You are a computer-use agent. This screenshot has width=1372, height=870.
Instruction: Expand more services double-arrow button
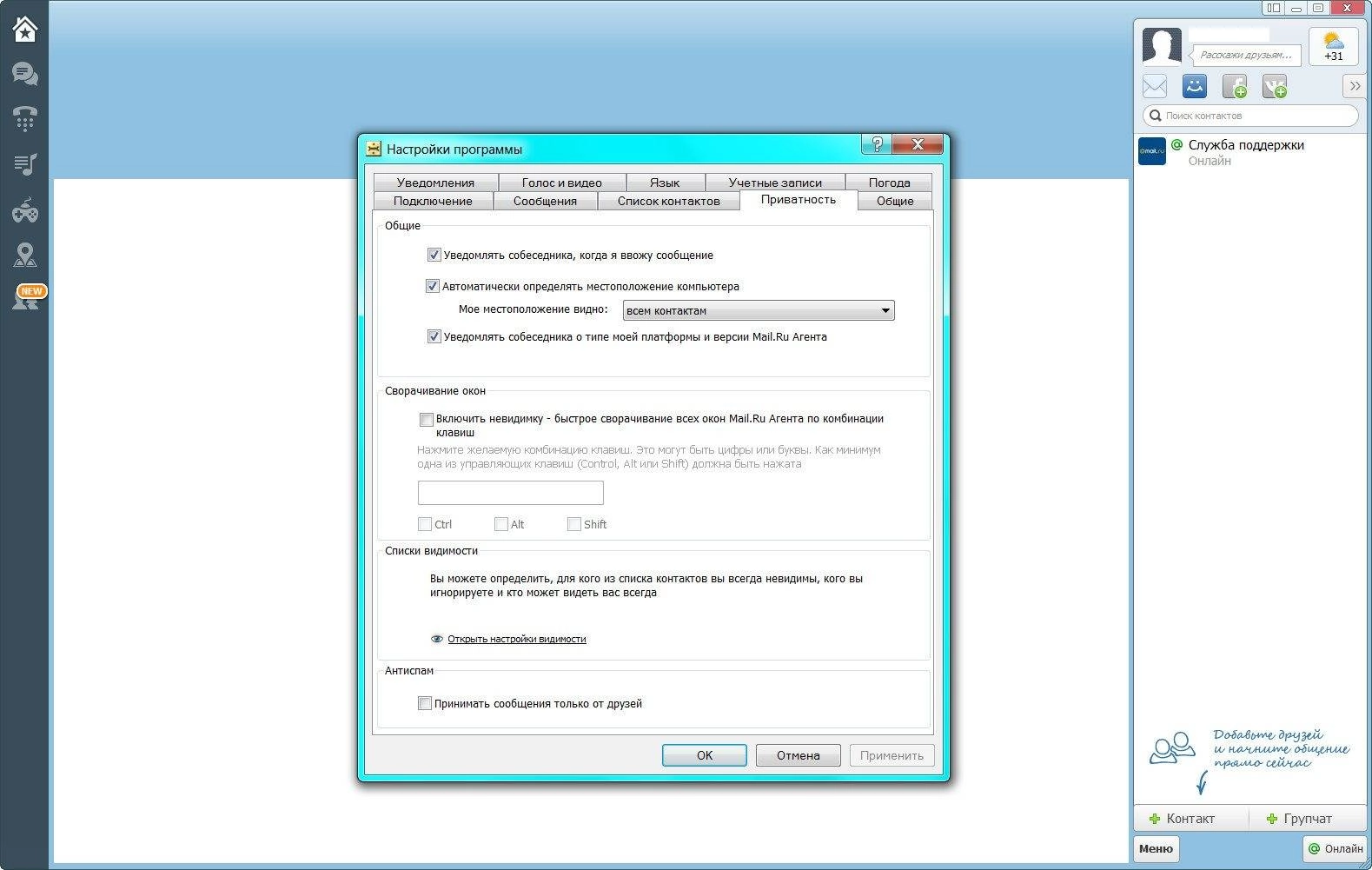pos(1354,86)
